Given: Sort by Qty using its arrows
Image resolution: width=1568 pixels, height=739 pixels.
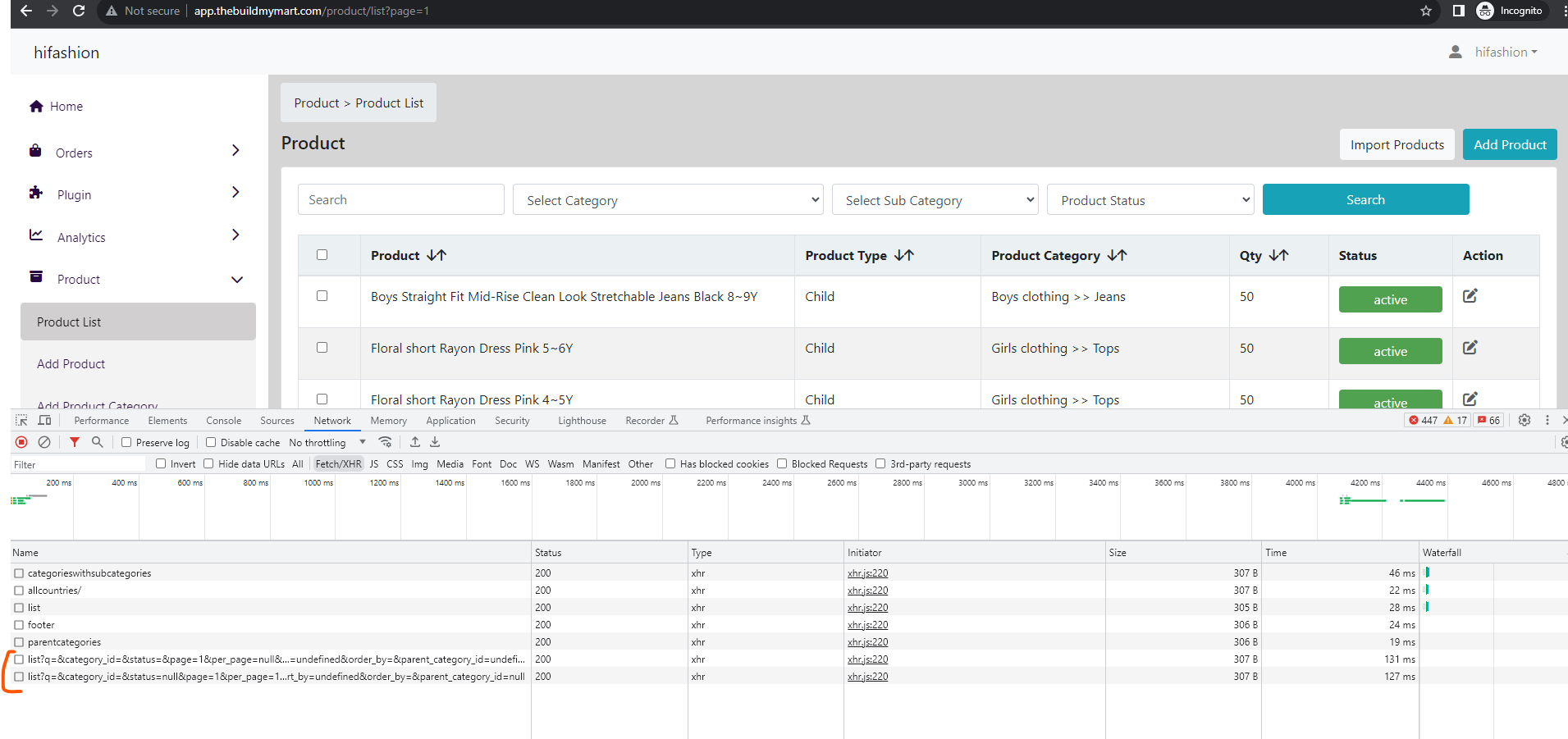Looking at the screenshot, I should coord(1279,255).
